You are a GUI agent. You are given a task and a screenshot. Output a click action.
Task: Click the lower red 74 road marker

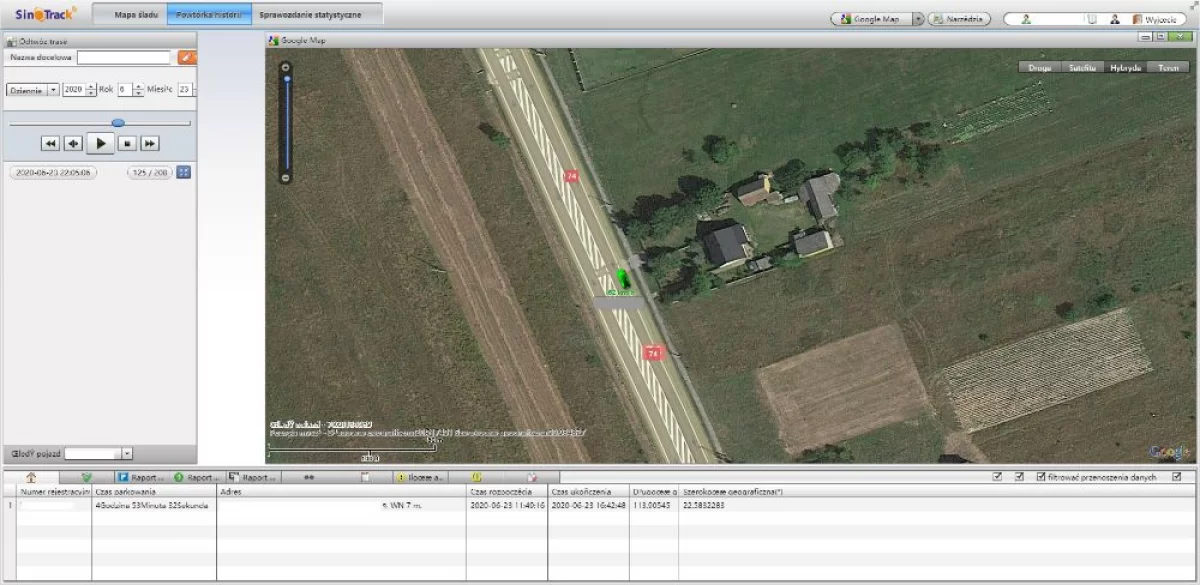pos(654,353)
